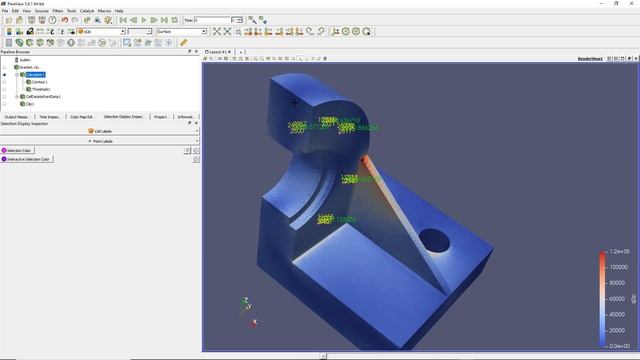Click the Slice filter icon

point(40,42)
